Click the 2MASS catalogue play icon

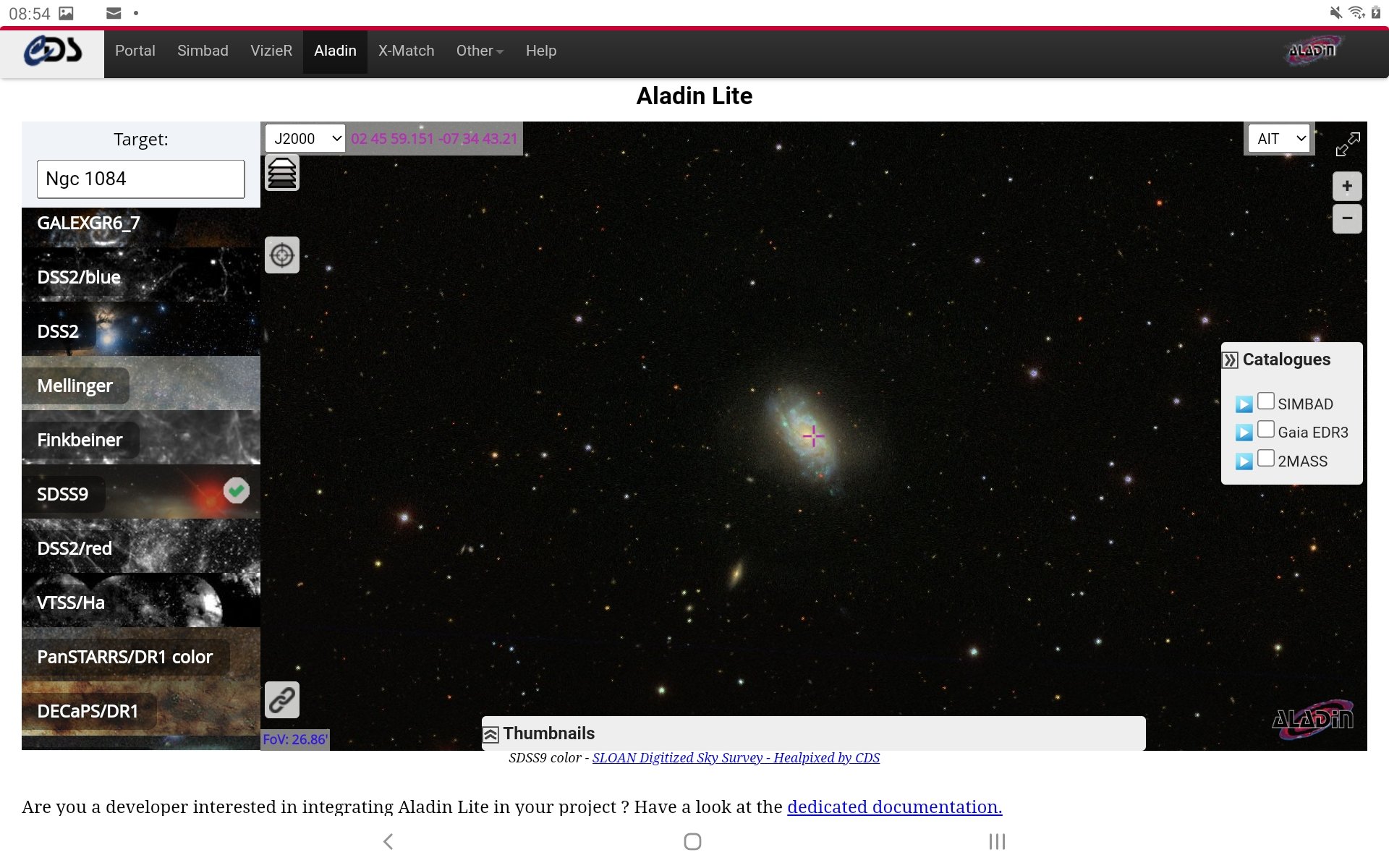tap(1244, 461)
